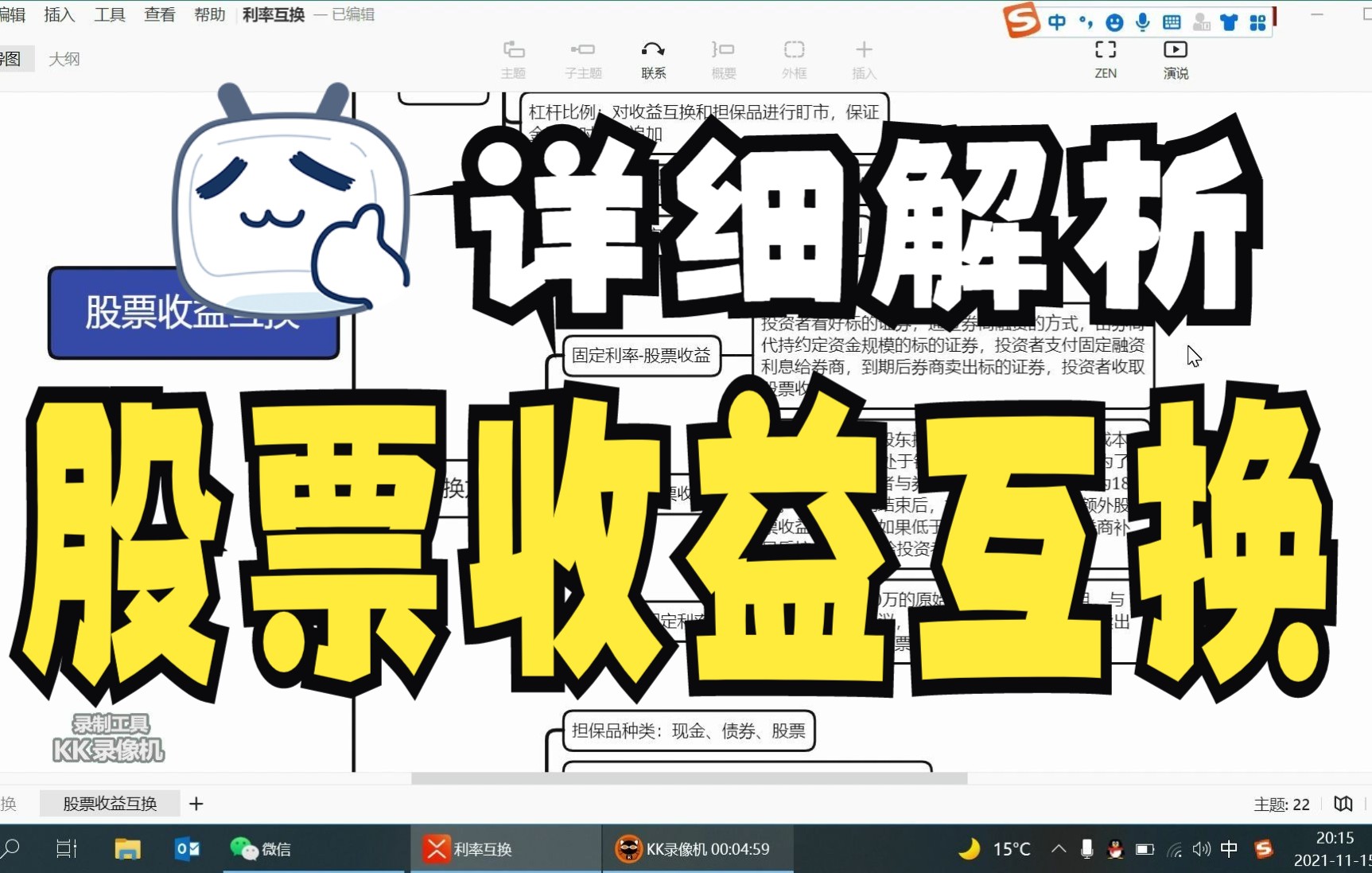Open Windows taskbar search
The image size is (1372, 873).
pos(10,849)
